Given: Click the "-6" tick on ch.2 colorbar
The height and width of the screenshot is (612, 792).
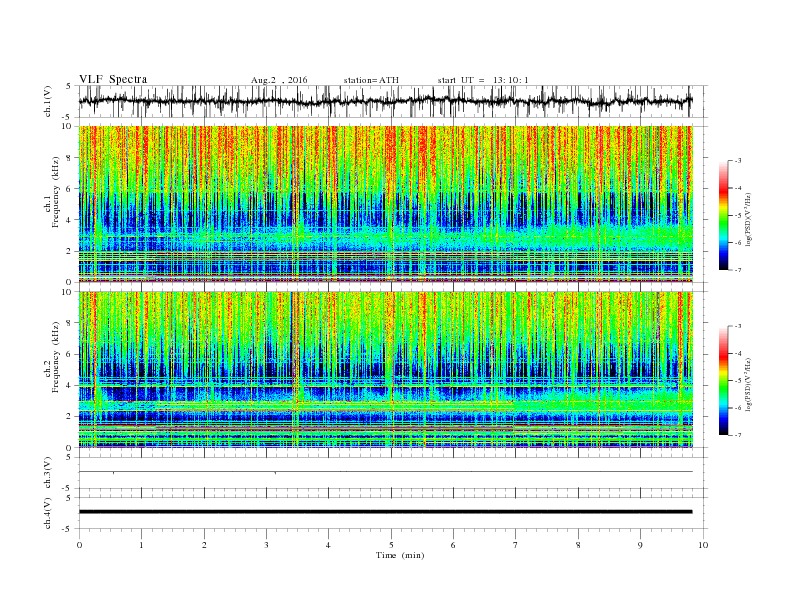Looking at the screenshot, I should (738, 408).
